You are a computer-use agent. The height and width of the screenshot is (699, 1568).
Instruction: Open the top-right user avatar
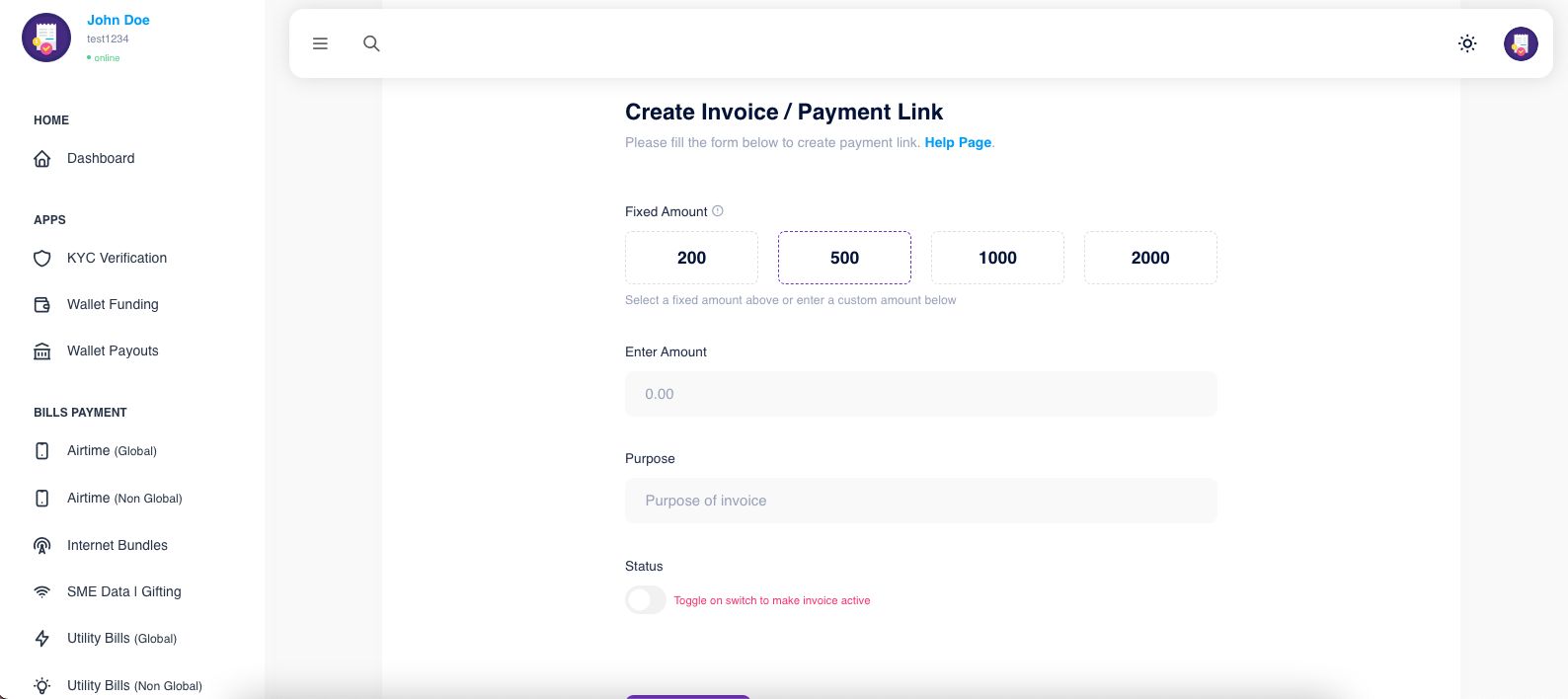coord(1521,43)
